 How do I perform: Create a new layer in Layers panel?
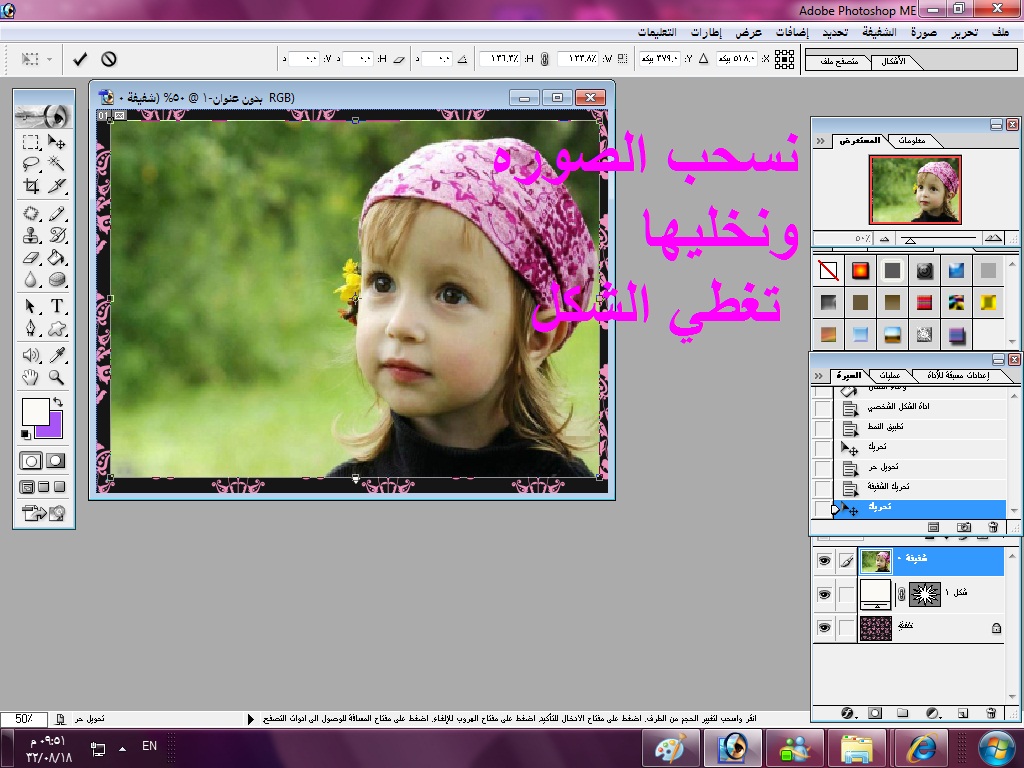point(962,713)
